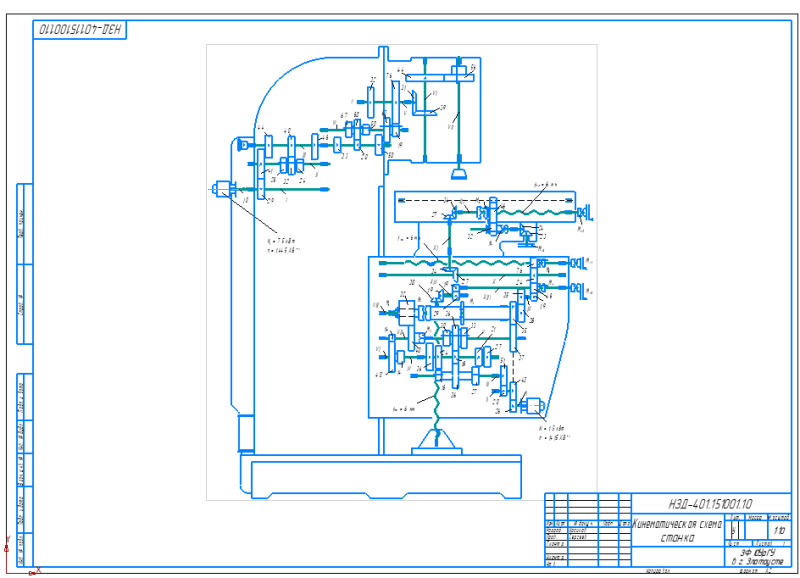Select the vertical screw pedestal under the knee
This screenshot has height=578, width=800.
[437, 442]
